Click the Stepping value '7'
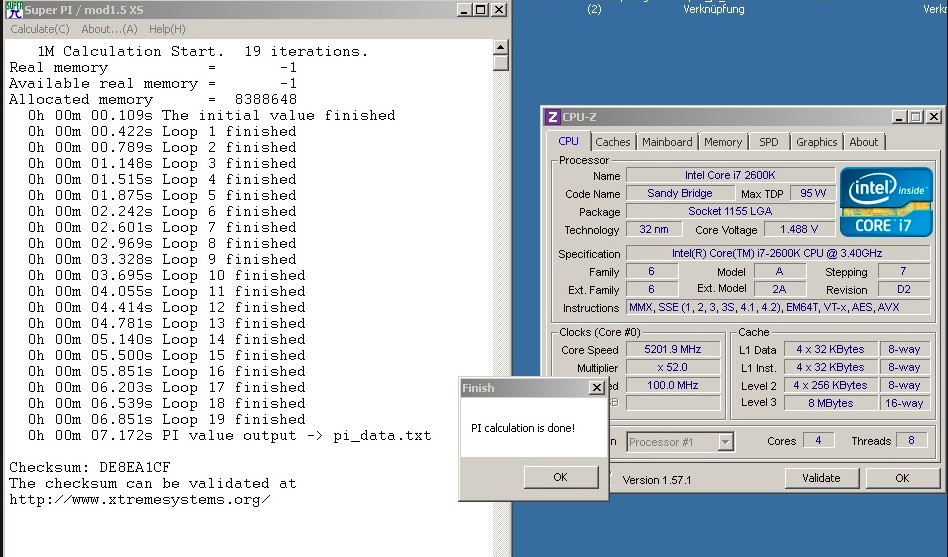This screenshot has width=948, height=557. [903, 272]
